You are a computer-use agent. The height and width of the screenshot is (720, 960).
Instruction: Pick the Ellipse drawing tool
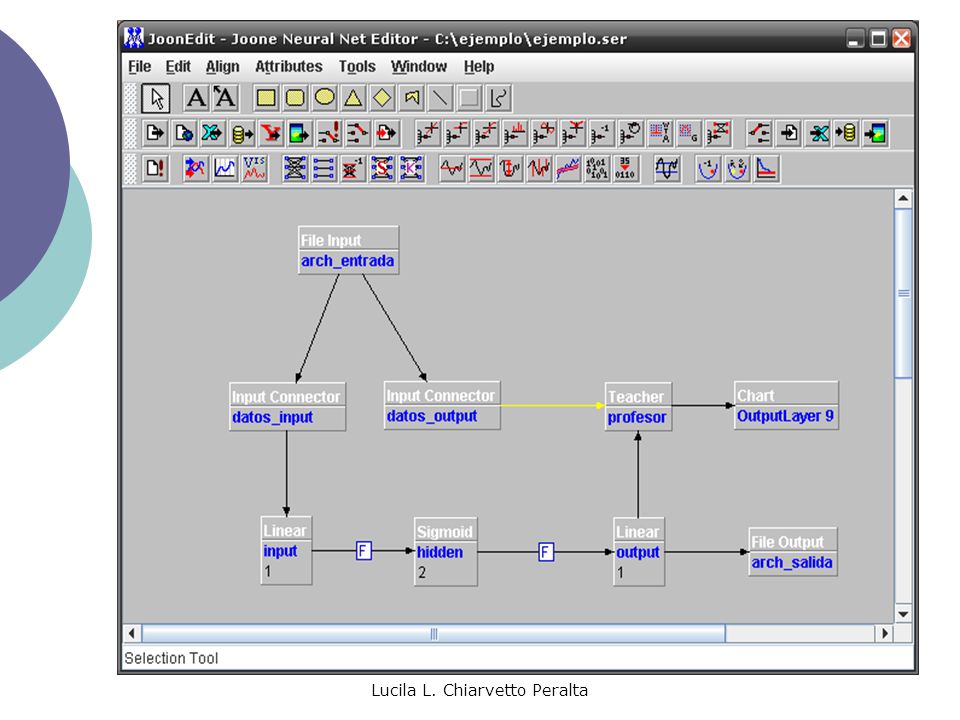324,98
